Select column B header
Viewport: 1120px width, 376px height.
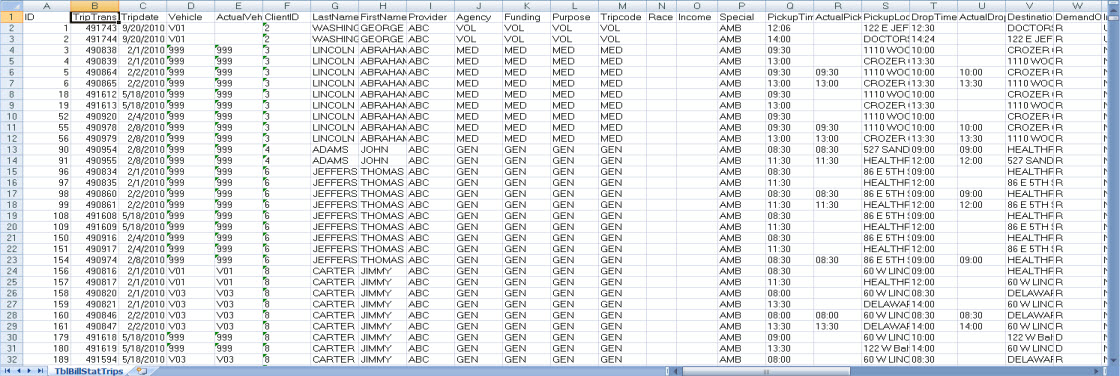tap(94, 6)
